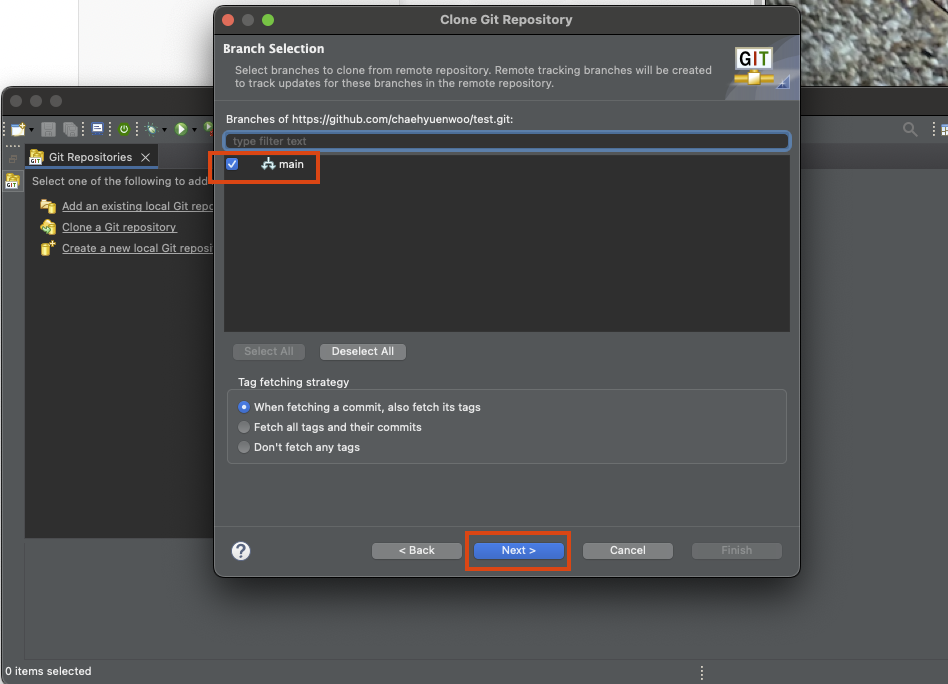Select 'Fetch all tags and their commits' option
The image size is (948, 684).
(x=330, y=427)
